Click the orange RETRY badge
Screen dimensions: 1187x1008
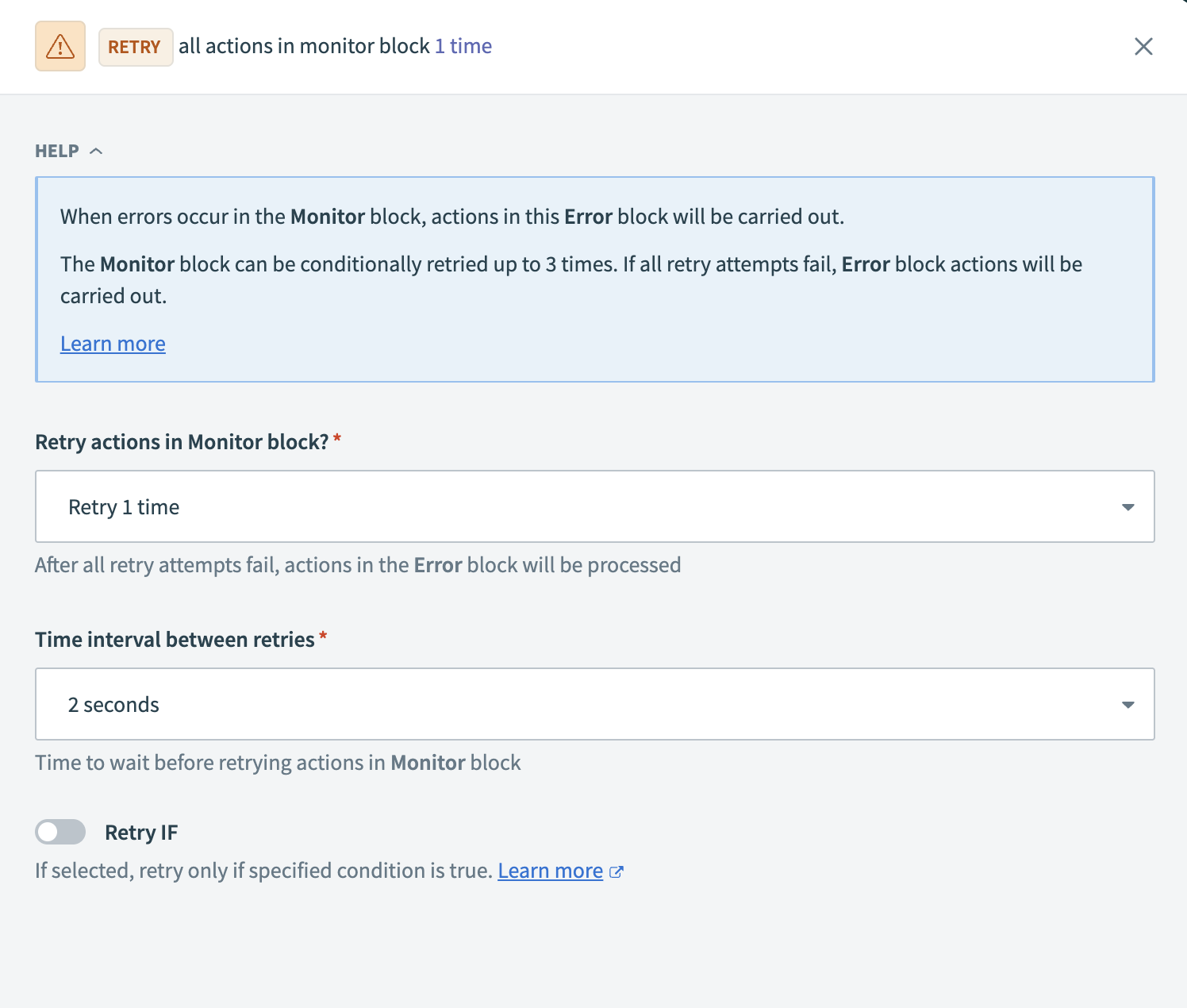coord(136,47)
